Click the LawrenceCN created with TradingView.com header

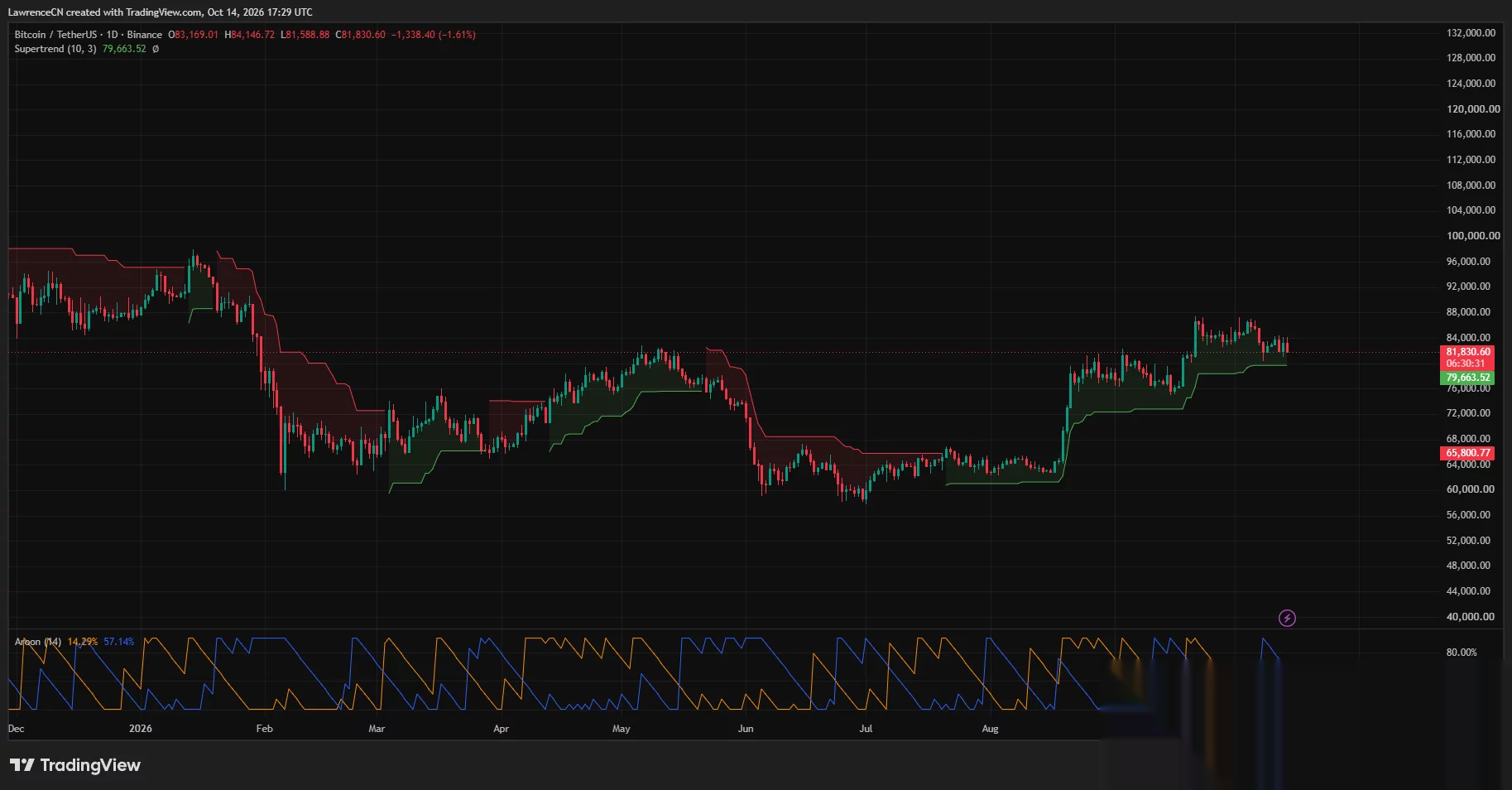[x=161, y=12]
